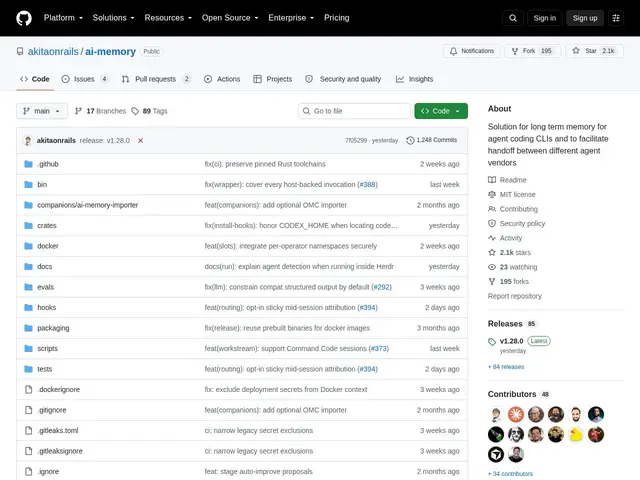
Task: Click the MIT license scale icon
Action: (492, 194)
